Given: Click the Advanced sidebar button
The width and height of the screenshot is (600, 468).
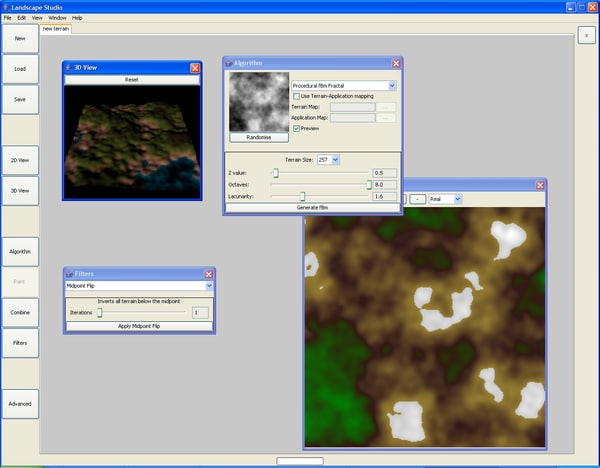Looking at the screenshot, I should (20, 404).
